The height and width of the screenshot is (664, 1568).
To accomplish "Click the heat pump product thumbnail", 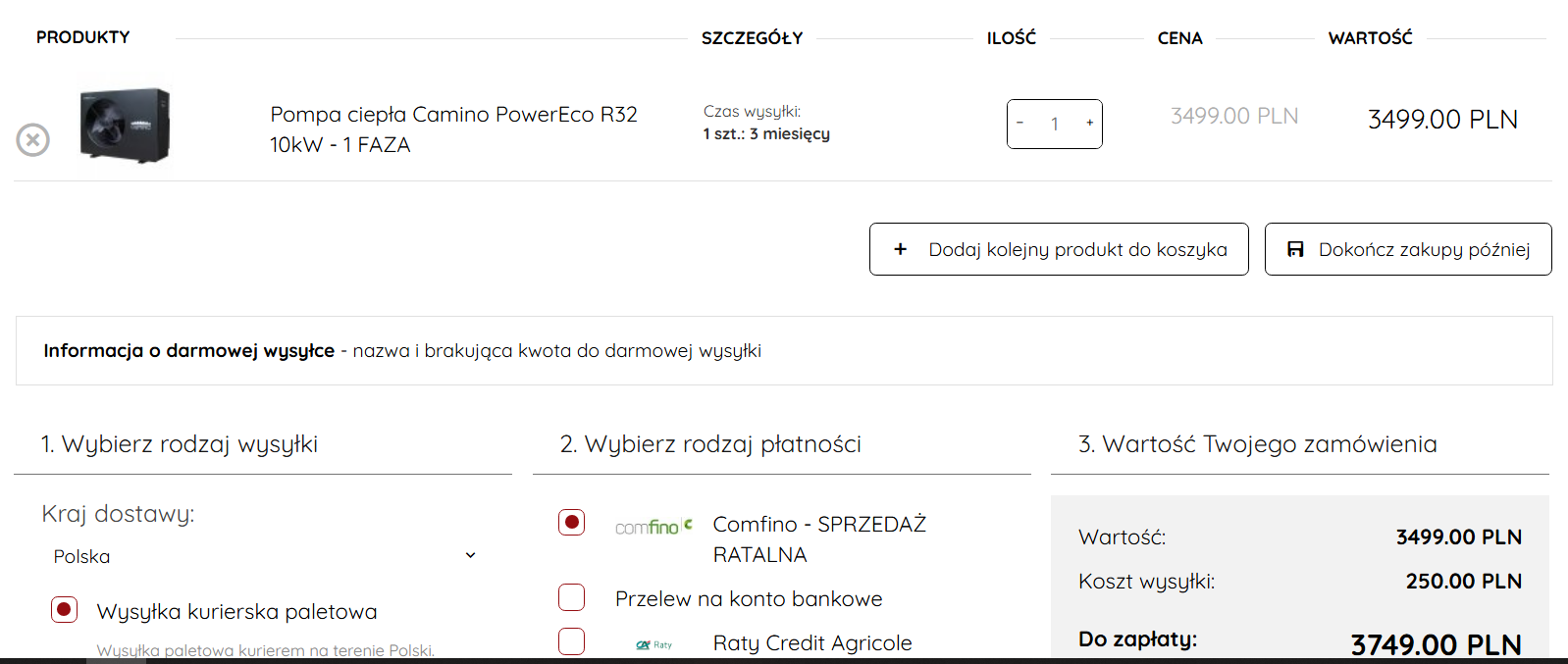I will click(125, 125).
